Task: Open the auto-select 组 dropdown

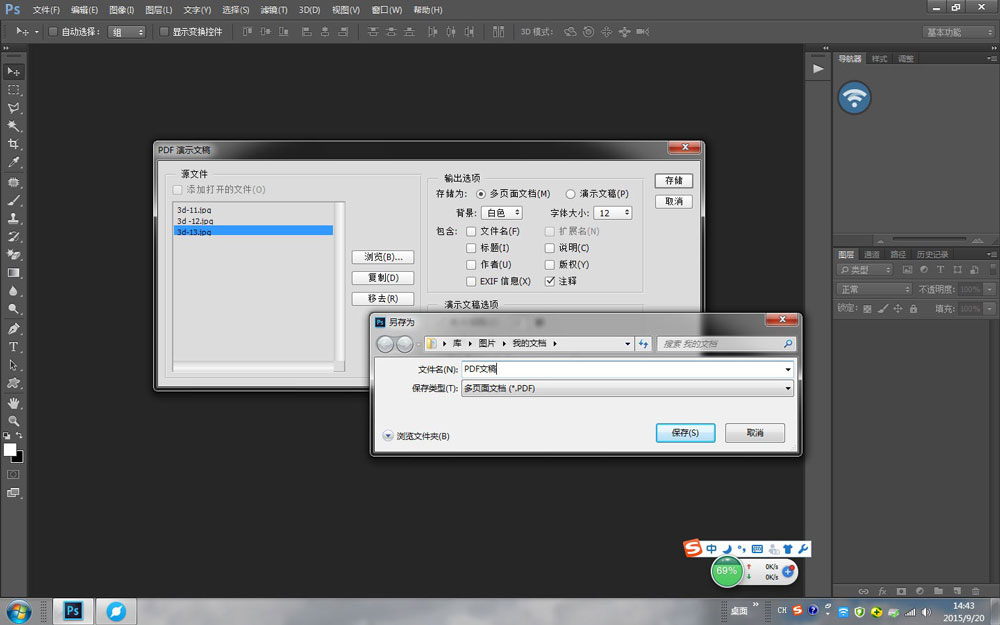Action: point(126,32)
